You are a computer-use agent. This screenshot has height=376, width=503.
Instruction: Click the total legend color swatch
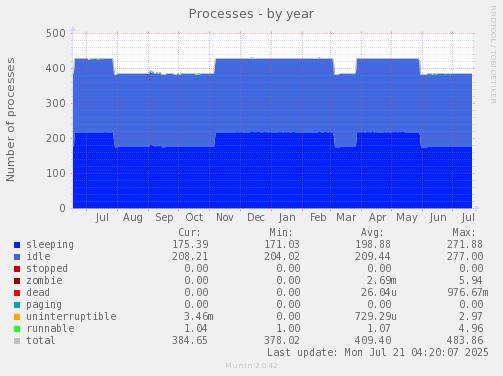tap(17, 341)
